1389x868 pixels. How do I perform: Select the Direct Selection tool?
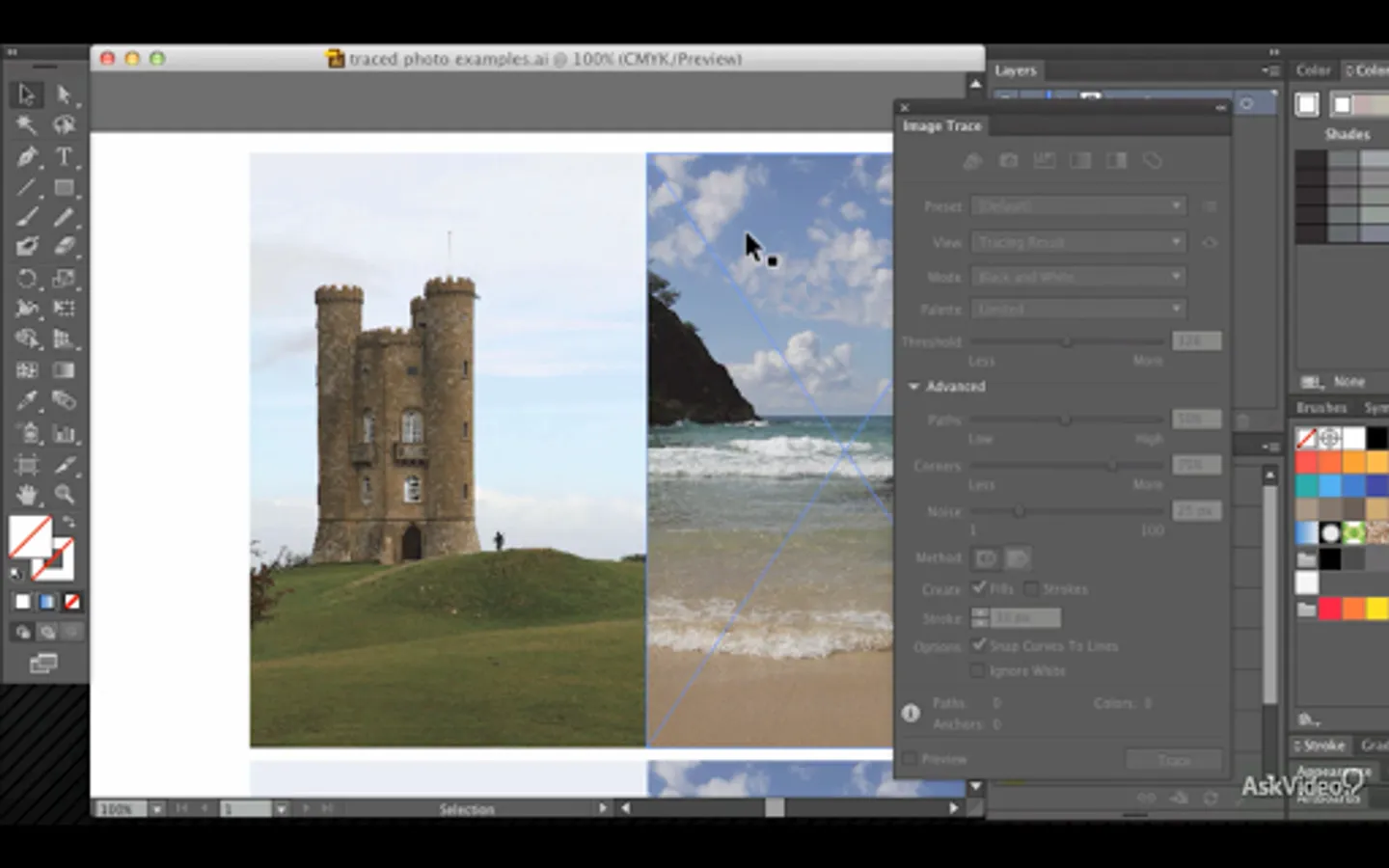pyautogui.click(x=64, y=95)
